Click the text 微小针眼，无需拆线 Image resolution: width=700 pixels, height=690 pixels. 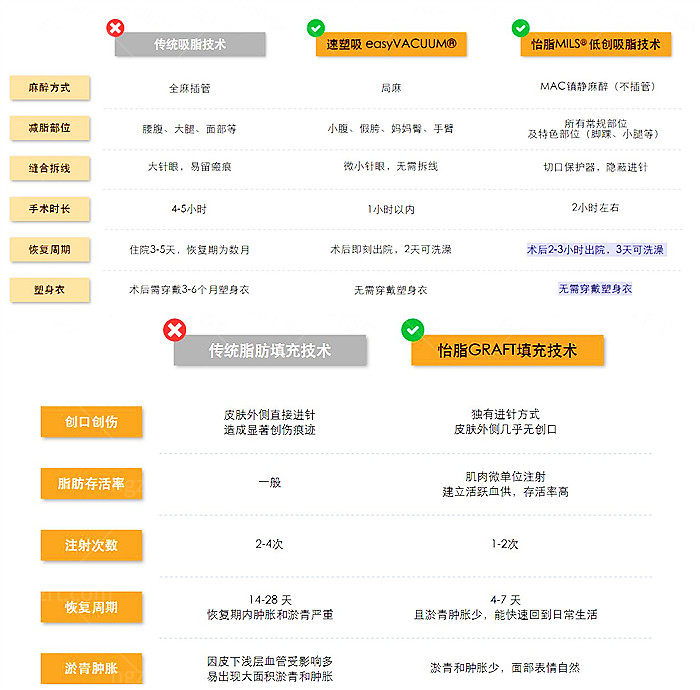pos(391,166)
